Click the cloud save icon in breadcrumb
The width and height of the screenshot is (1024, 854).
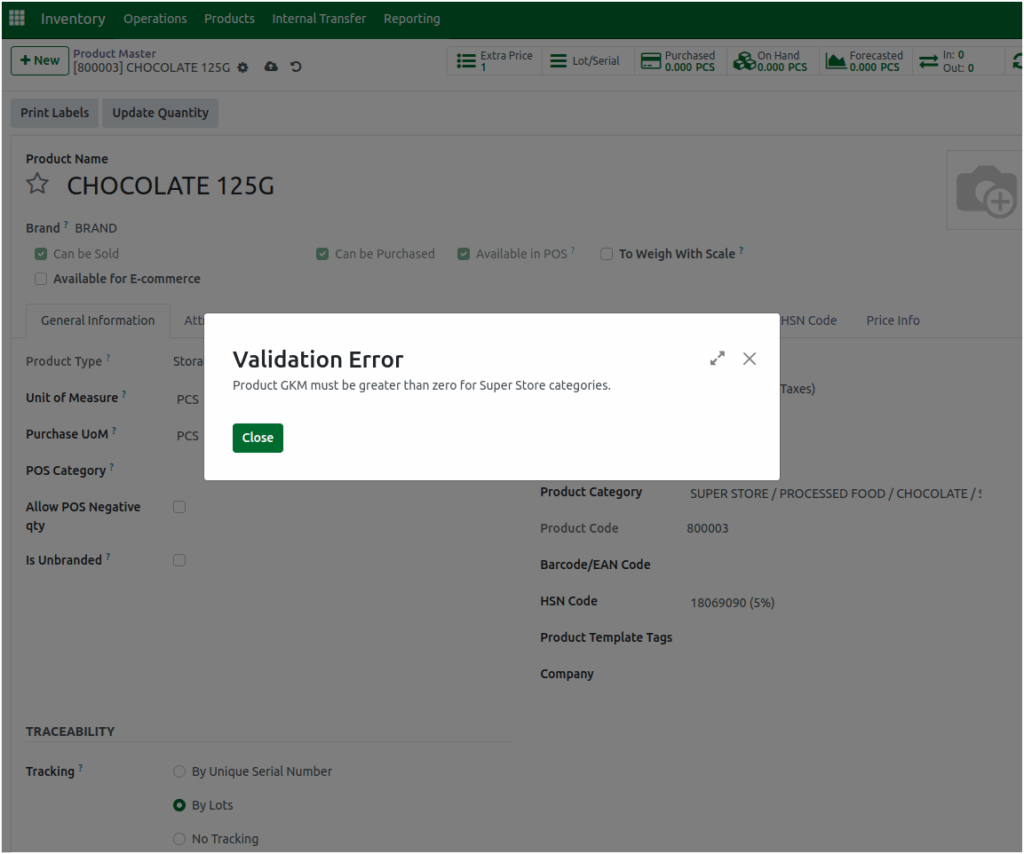point(270,66)
